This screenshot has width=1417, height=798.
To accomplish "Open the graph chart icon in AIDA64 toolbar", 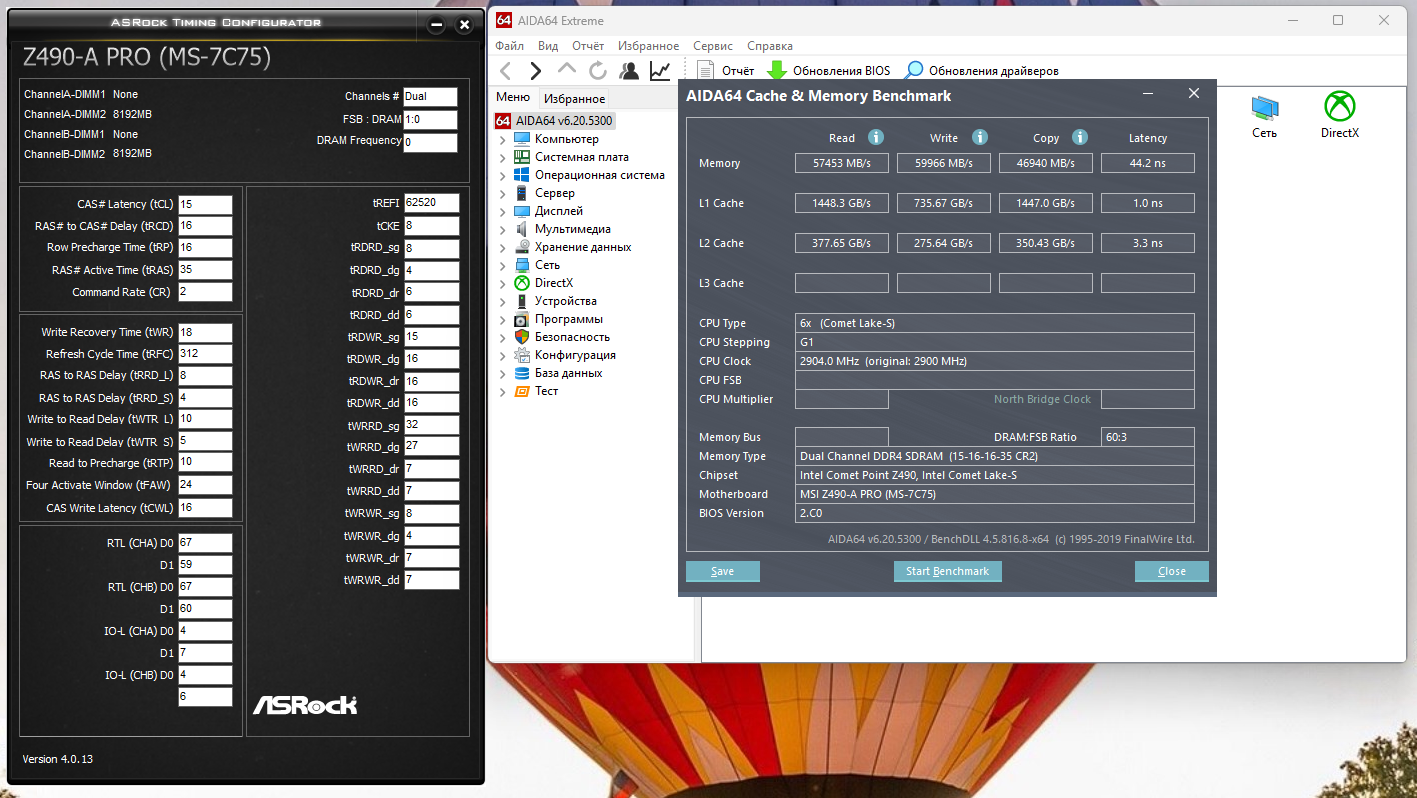I will point(660,71).
